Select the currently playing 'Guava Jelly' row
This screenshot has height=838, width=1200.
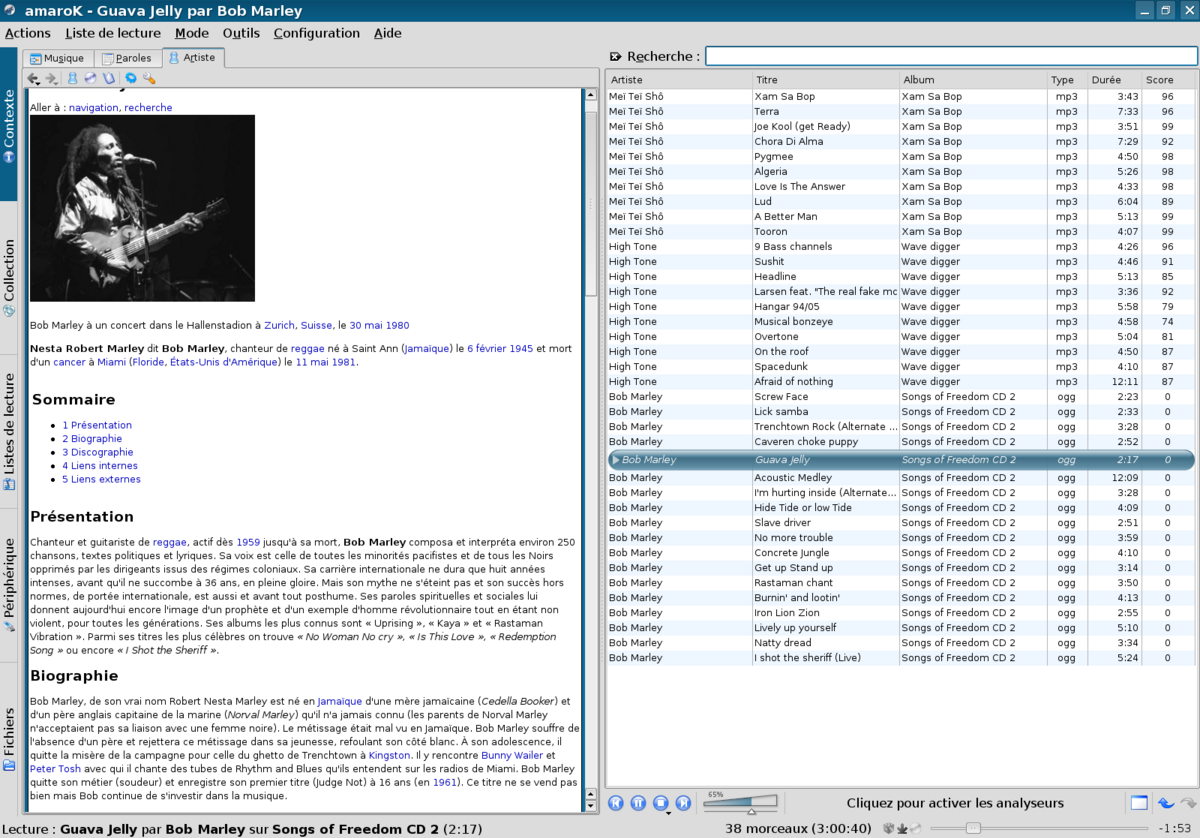coord(900,460)
